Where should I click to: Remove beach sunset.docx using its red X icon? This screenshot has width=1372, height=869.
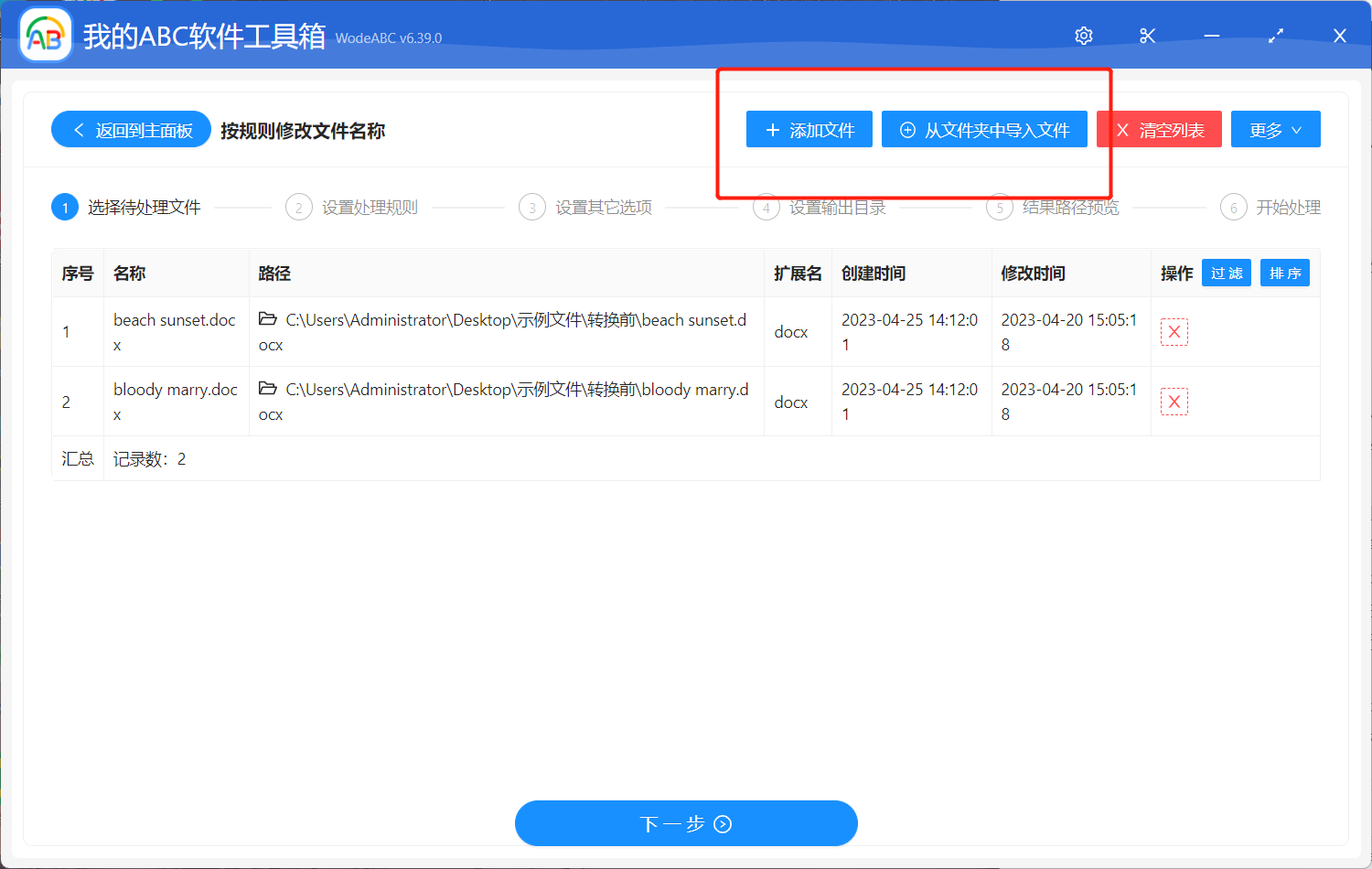coord(1174,331)
